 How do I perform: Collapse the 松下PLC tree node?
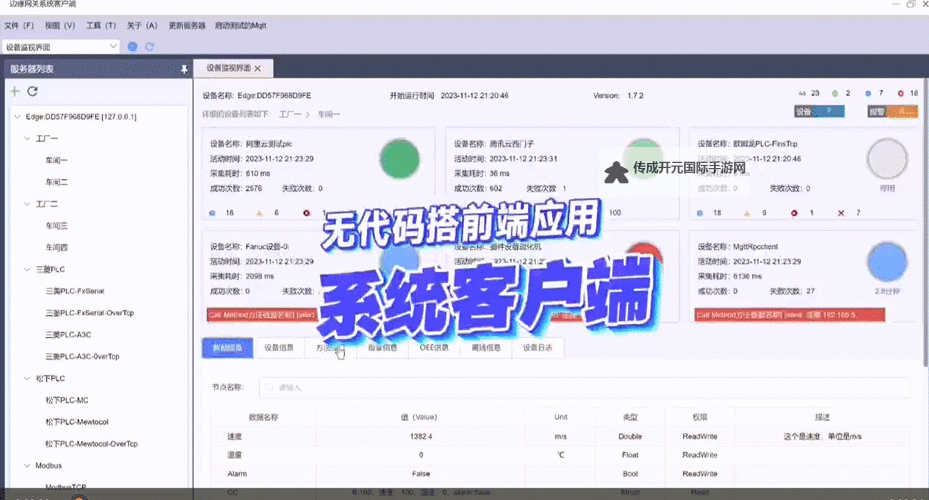[27, 379]
